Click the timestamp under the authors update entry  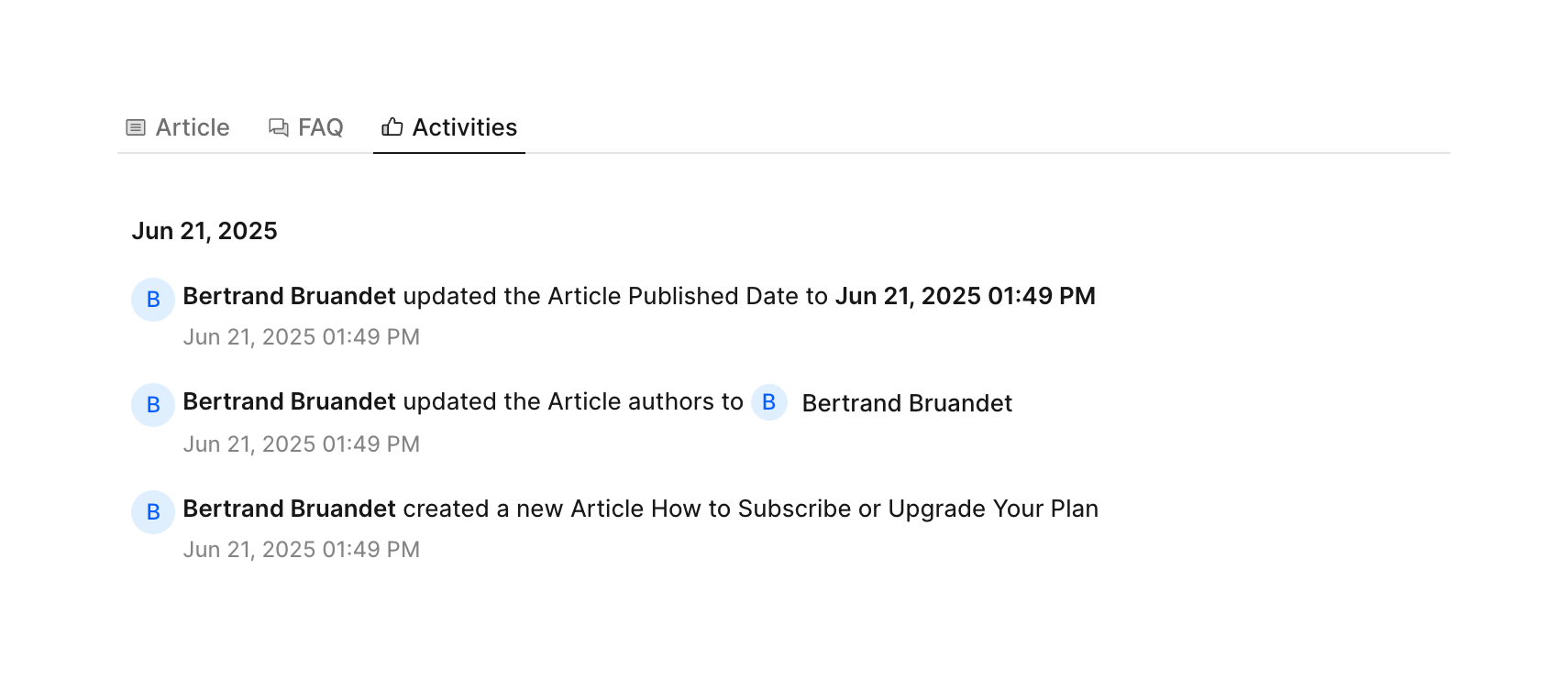pyautogui.click(x=301, y=444)
